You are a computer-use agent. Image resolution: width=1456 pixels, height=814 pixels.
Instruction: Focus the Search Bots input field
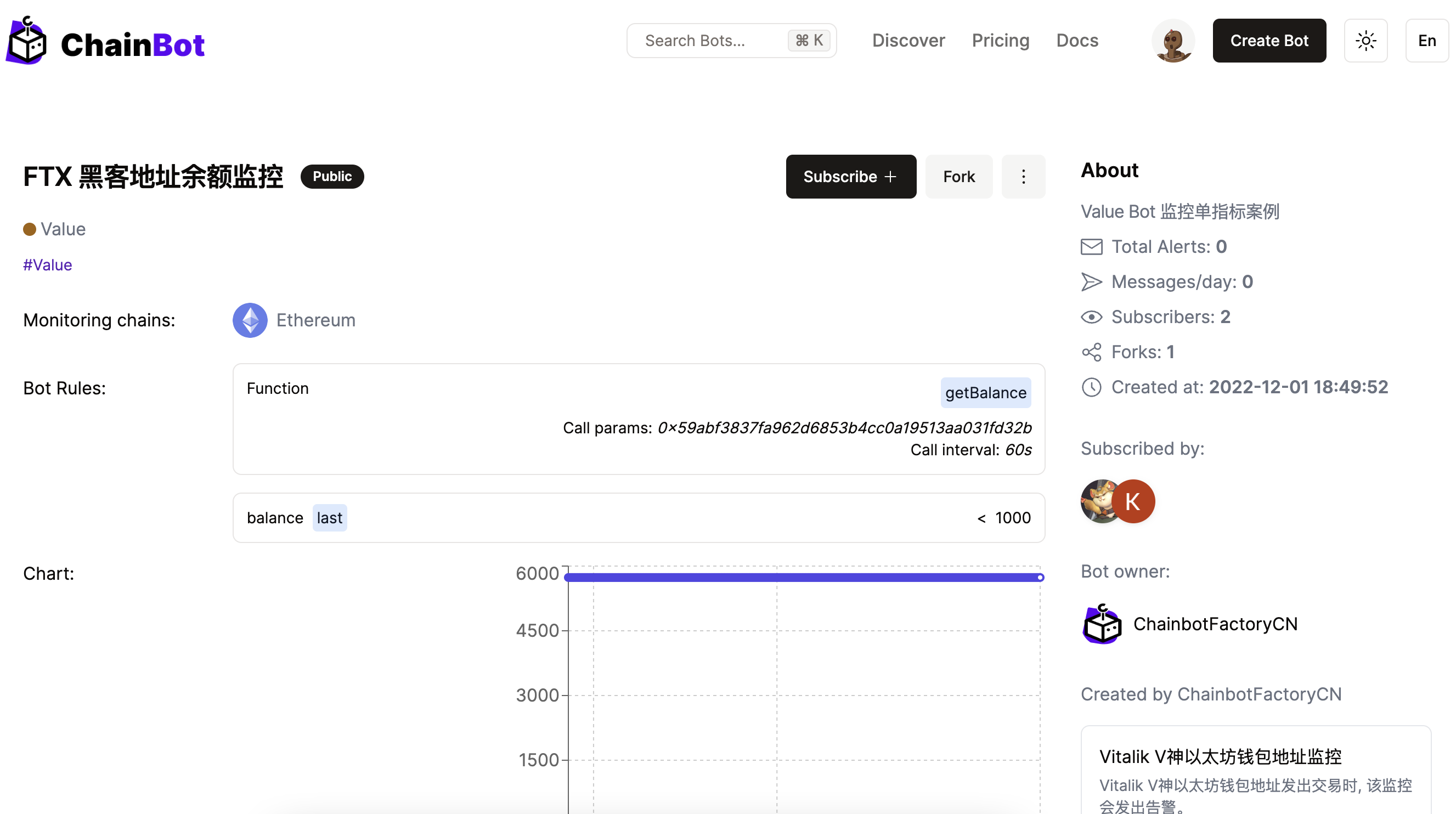point(712,41)
